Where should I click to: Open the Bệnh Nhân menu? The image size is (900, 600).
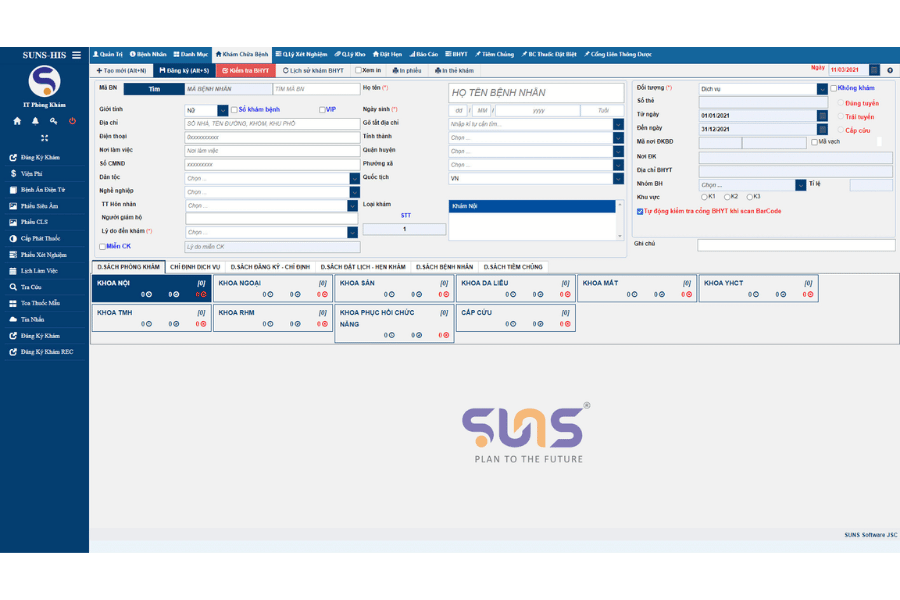click(148, 55)
